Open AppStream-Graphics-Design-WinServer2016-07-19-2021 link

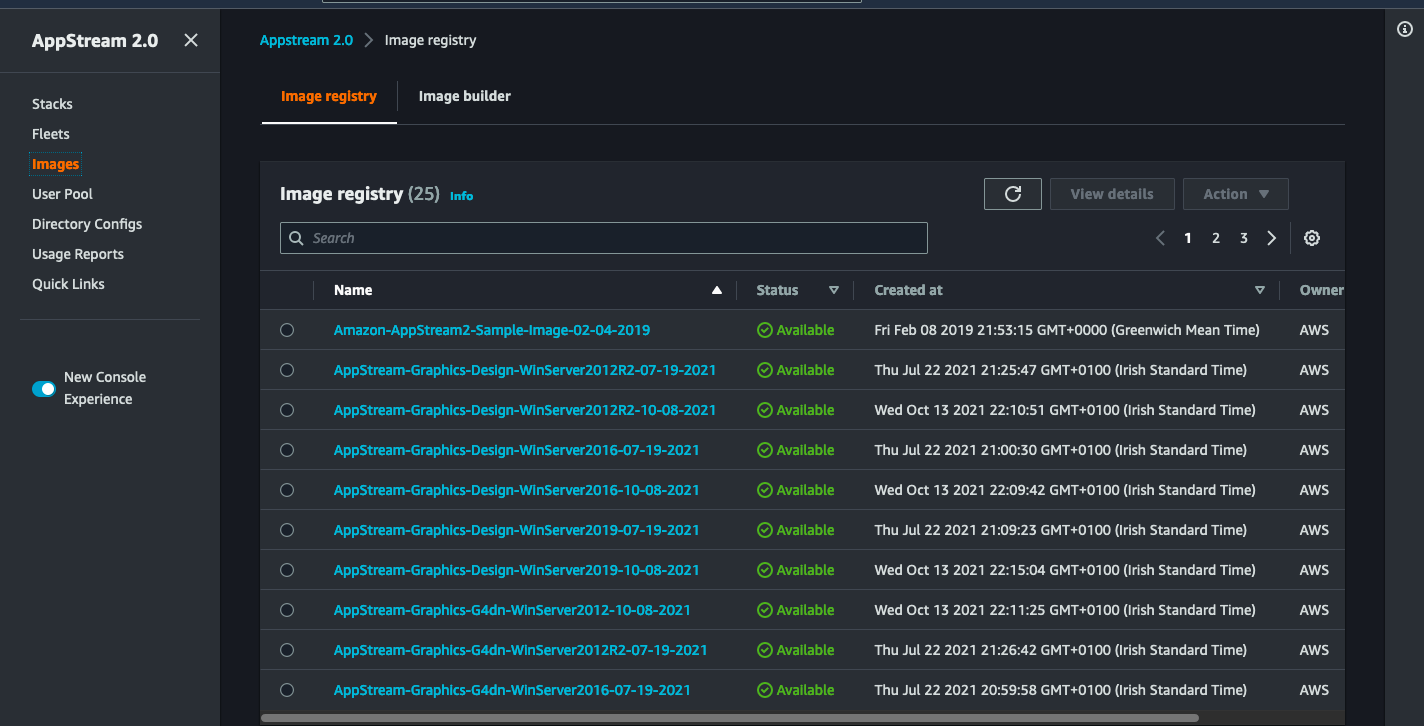click(517, 450)
